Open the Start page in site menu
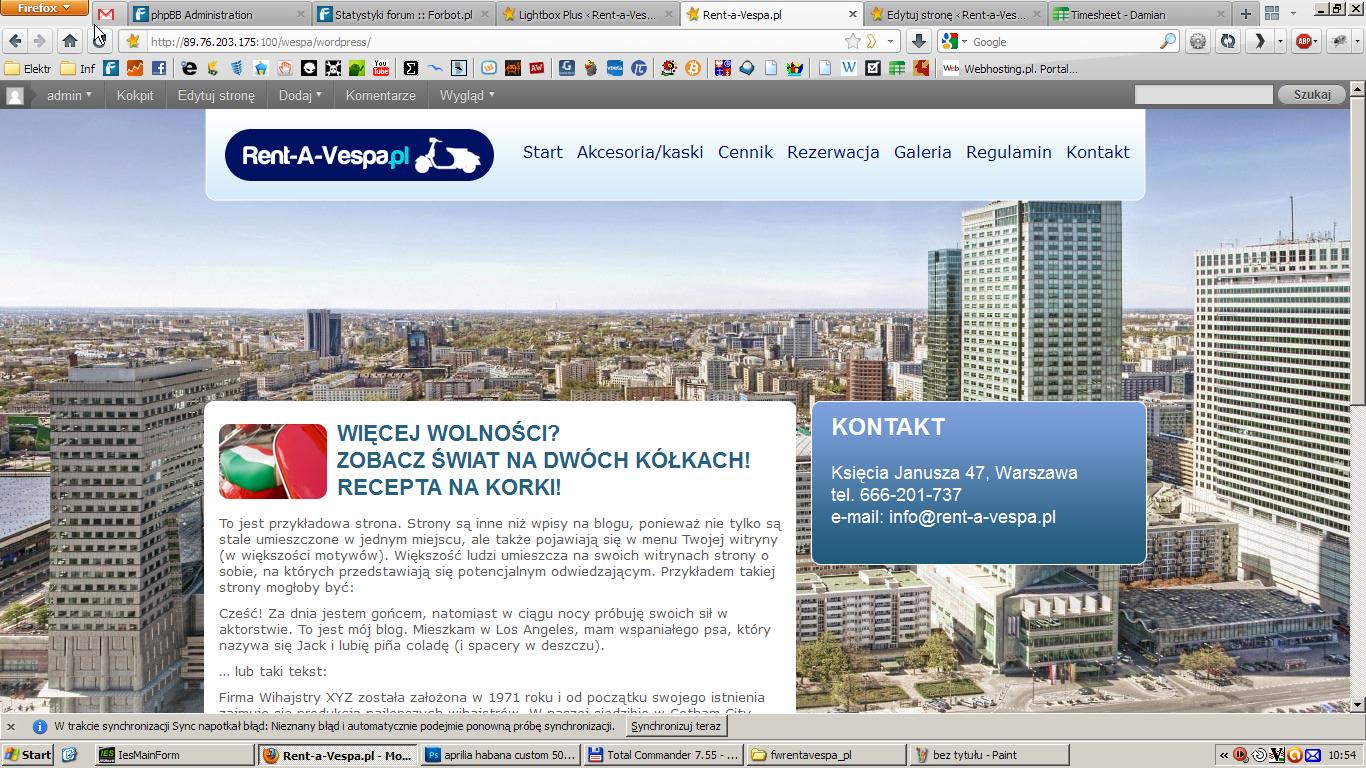 click(x=543, y=152)
